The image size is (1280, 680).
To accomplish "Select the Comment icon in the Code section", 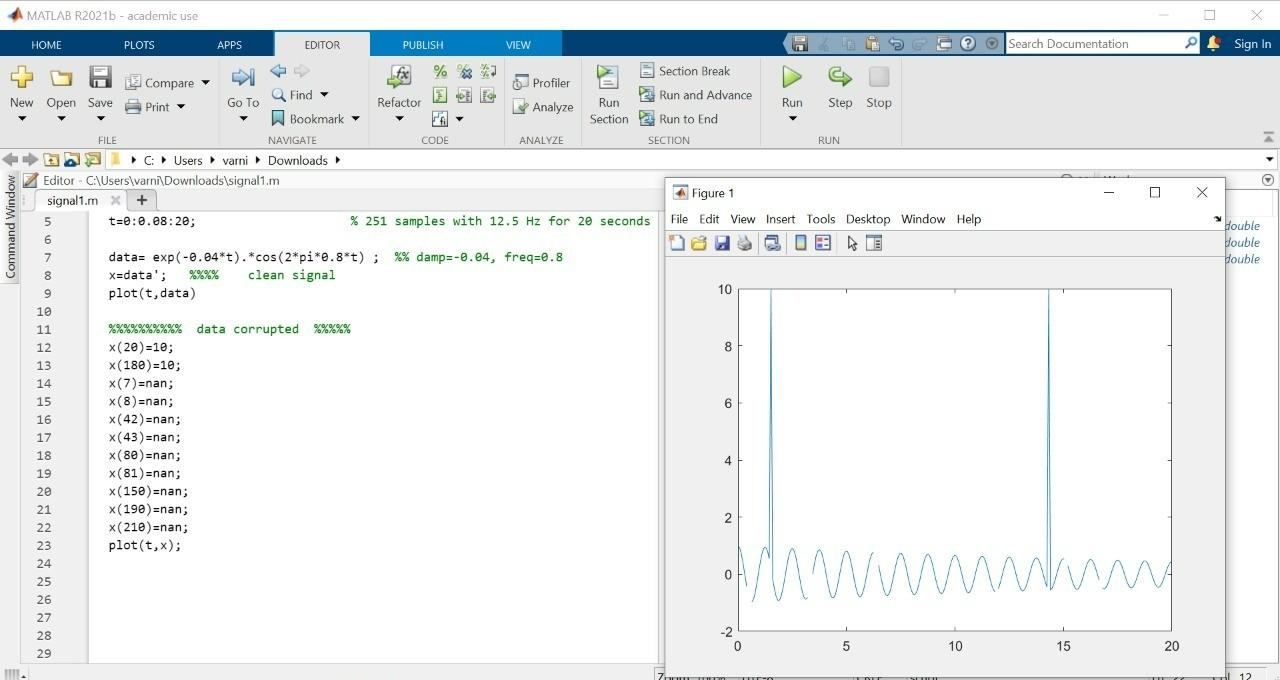I will pos(439,71).
